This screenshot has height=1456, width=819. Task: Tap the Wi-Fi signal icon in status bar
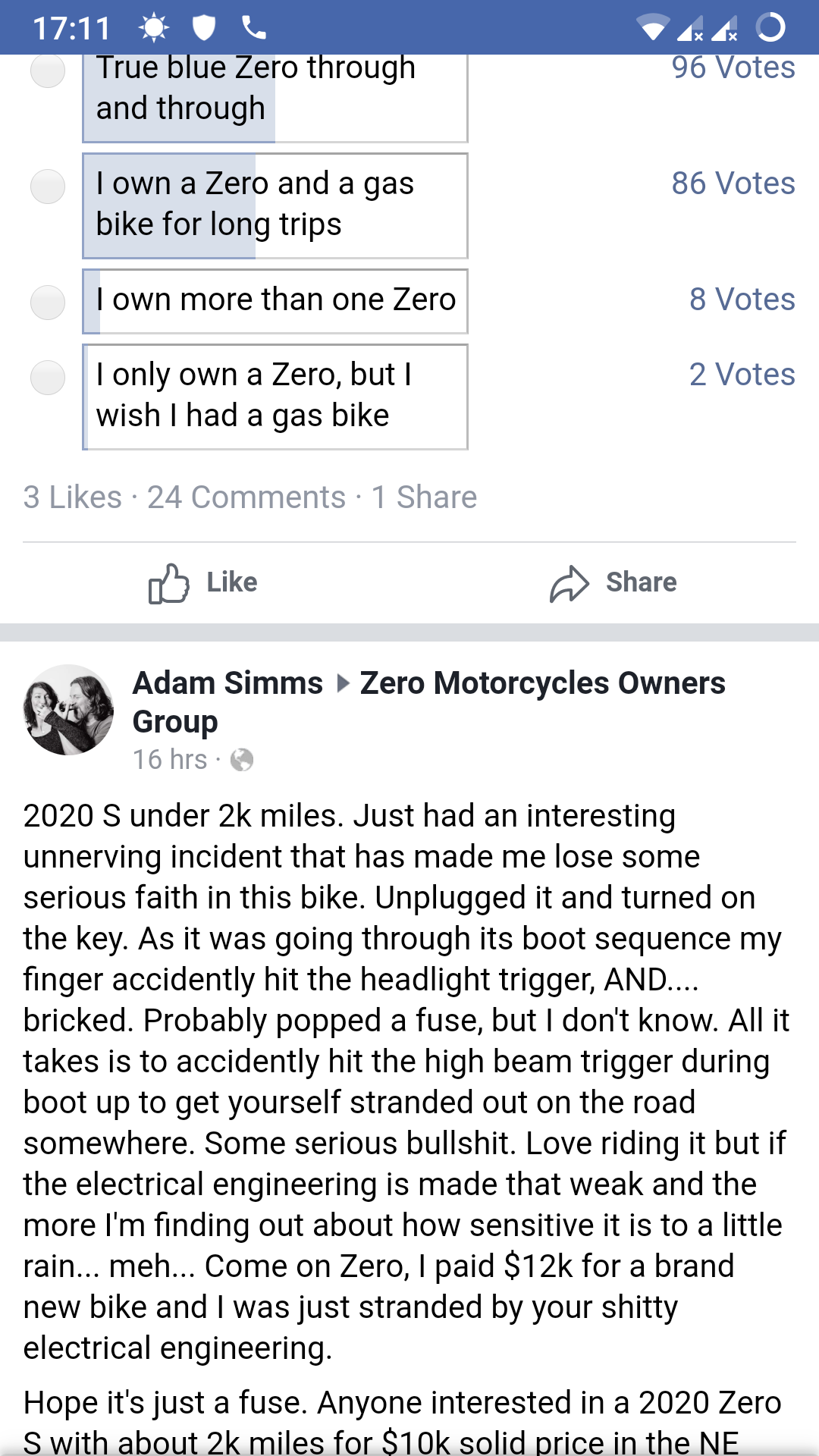[x=652, y=29]
